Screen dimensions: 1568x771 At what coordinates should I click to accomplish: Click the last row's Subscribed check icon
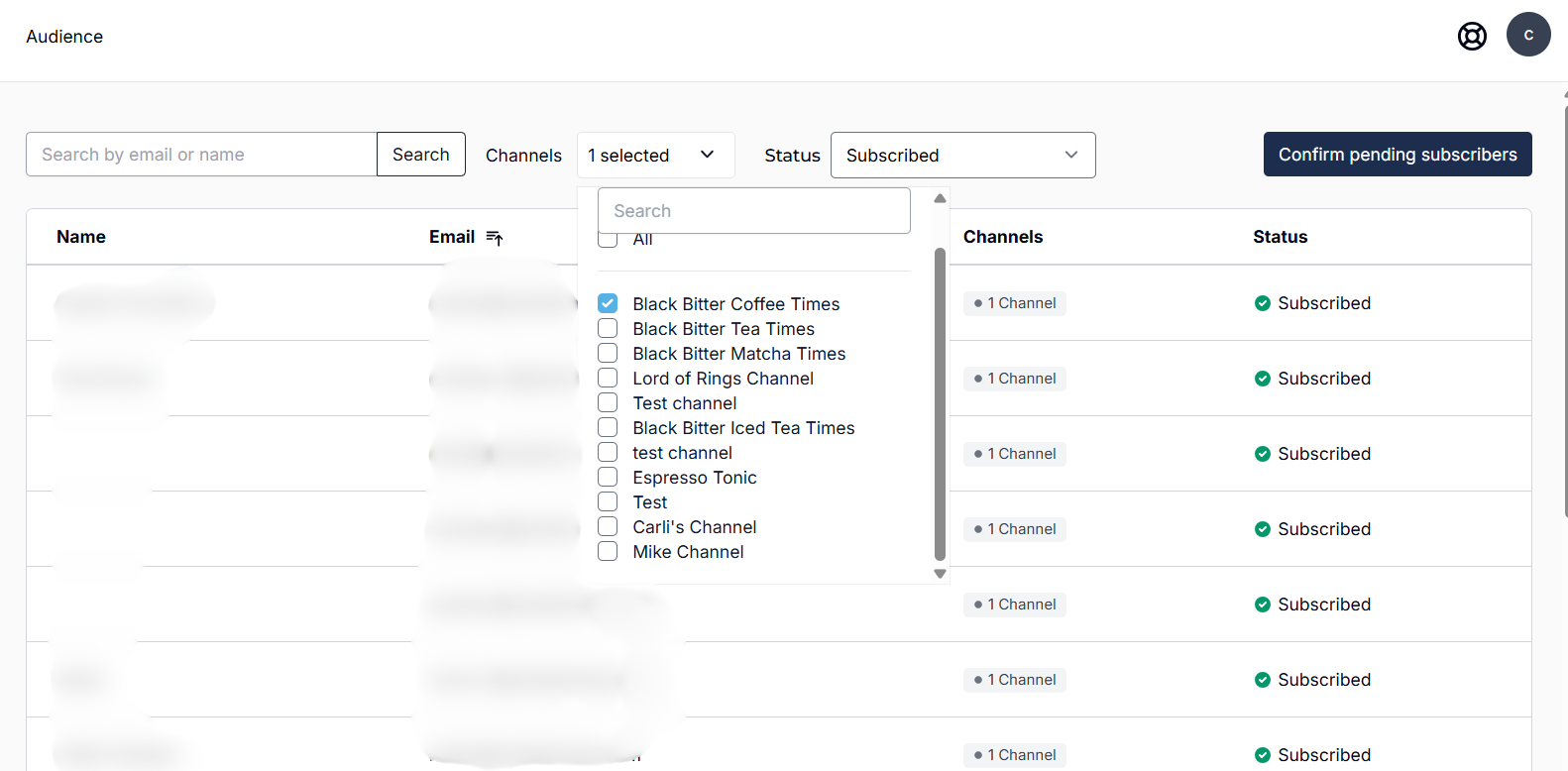(x=1263, y=755)
